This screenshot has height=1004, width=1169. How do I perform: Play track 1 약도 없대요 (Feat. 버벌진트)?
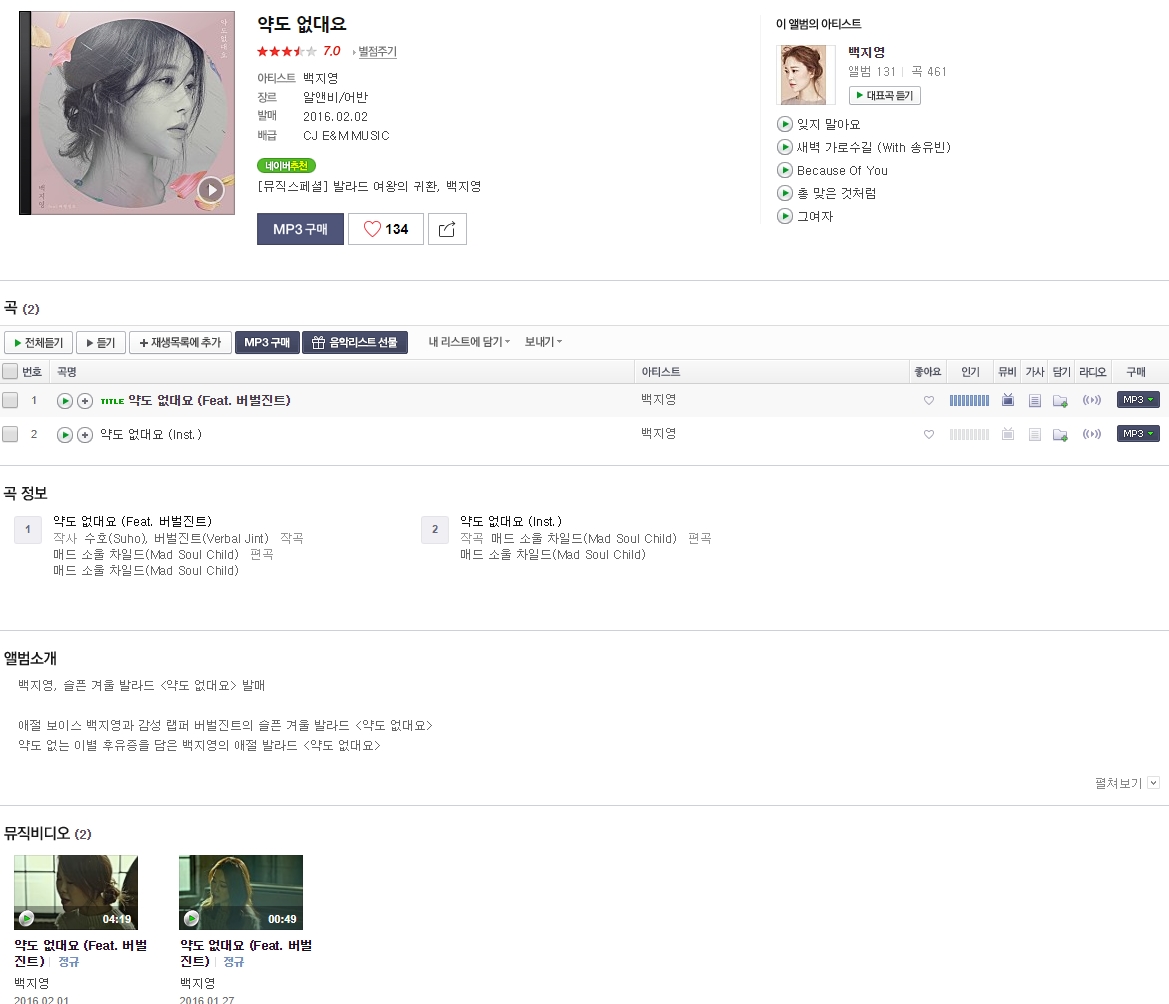pos(65,401)
